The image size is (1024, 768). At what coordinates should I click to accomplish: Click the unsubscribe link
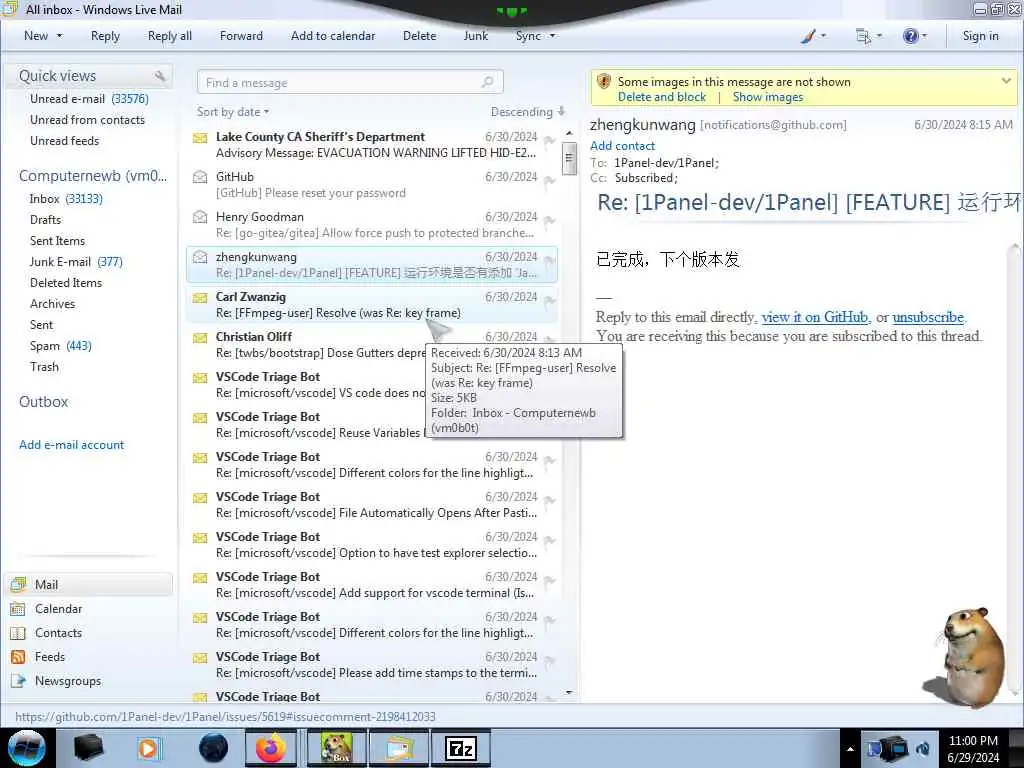pyautogui.click(x=928, y=317)
